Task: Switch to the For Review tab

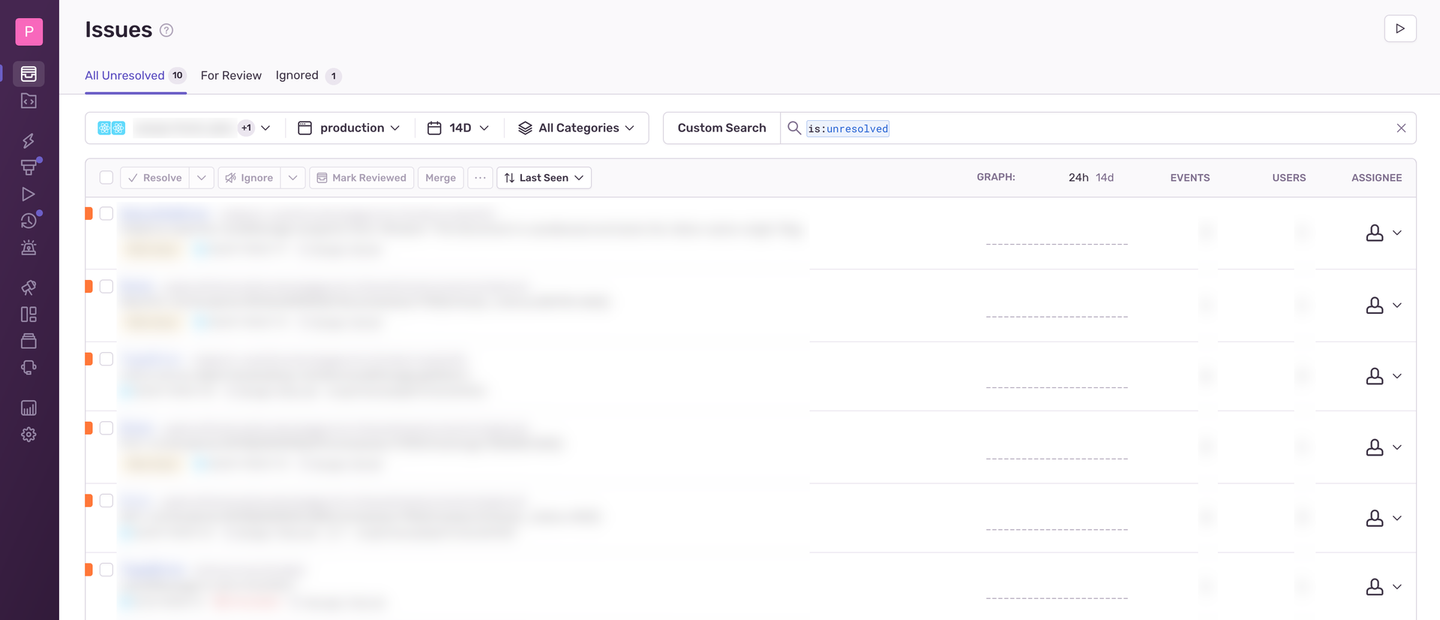Action: point(231,76)
